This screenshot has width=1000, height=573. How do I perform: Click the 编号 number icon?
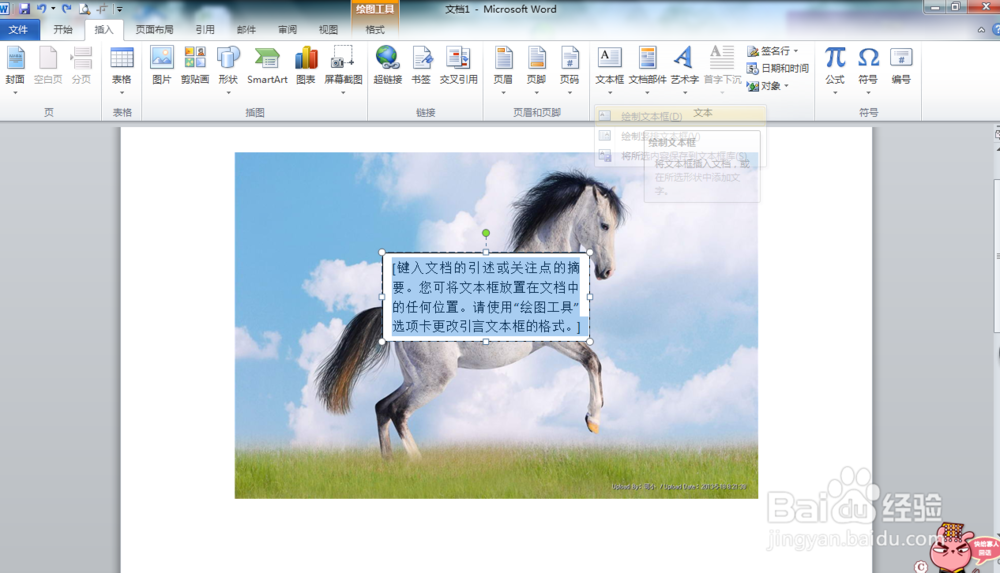(901, 57)
